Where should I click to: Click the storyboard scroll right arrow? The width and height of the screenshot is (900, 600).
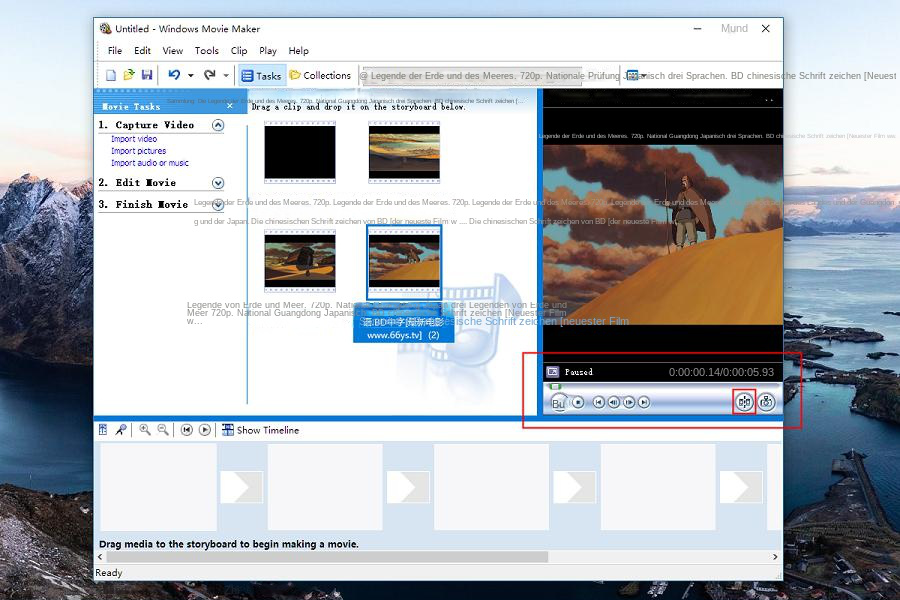point(775,557)
